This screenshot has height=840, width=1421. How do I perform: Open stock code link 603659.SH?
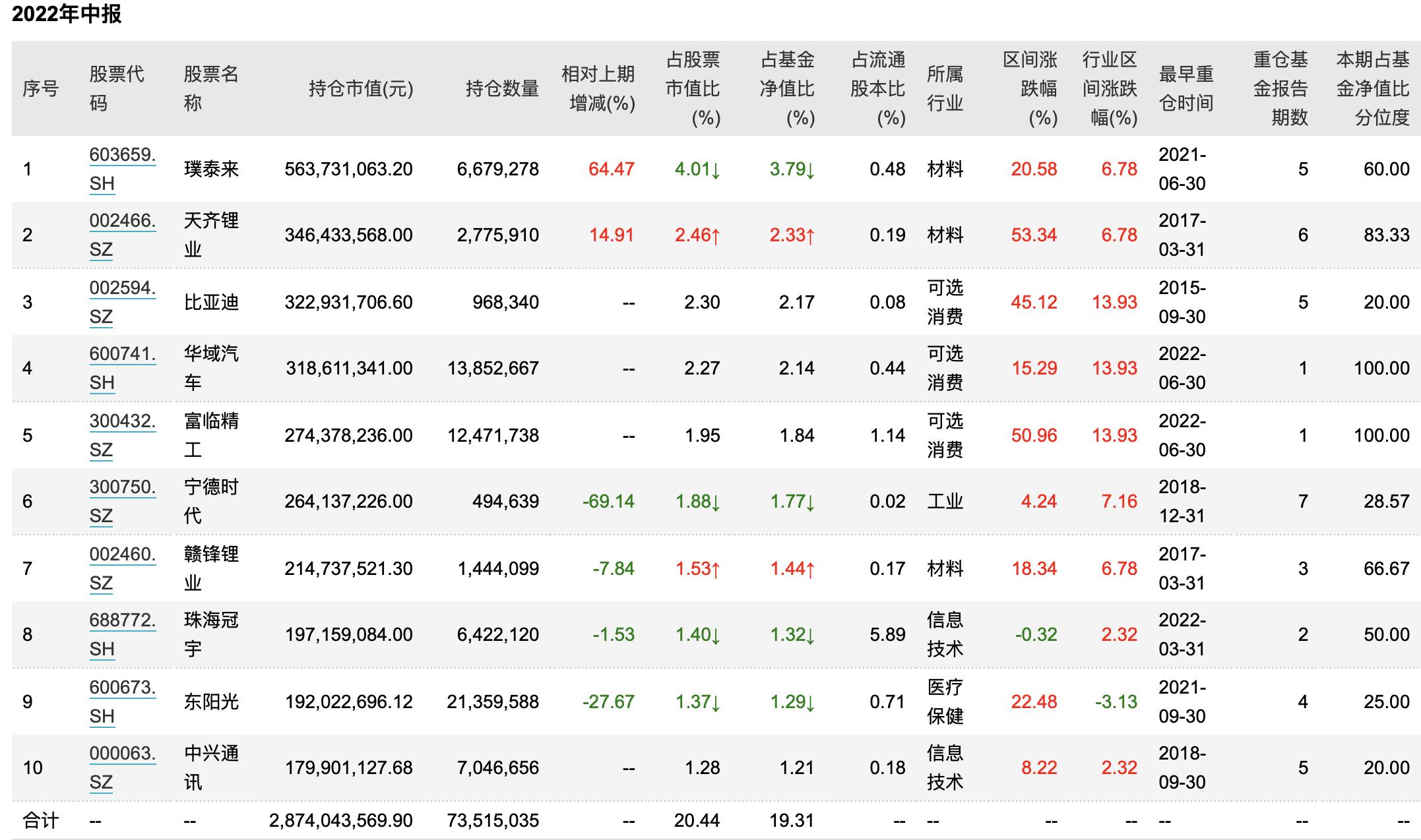(123, 169)
